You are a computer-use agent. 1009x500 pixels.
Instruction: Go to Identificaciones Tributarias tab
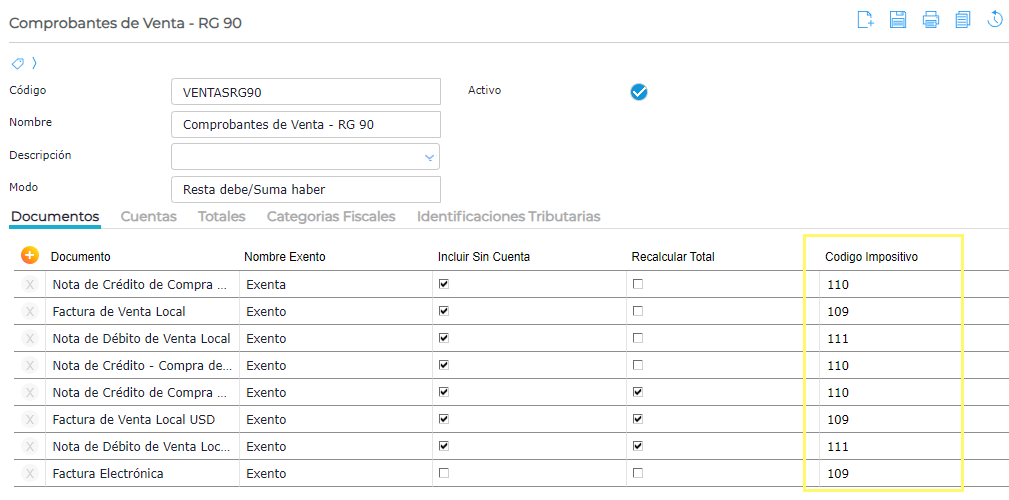(508, 216)
